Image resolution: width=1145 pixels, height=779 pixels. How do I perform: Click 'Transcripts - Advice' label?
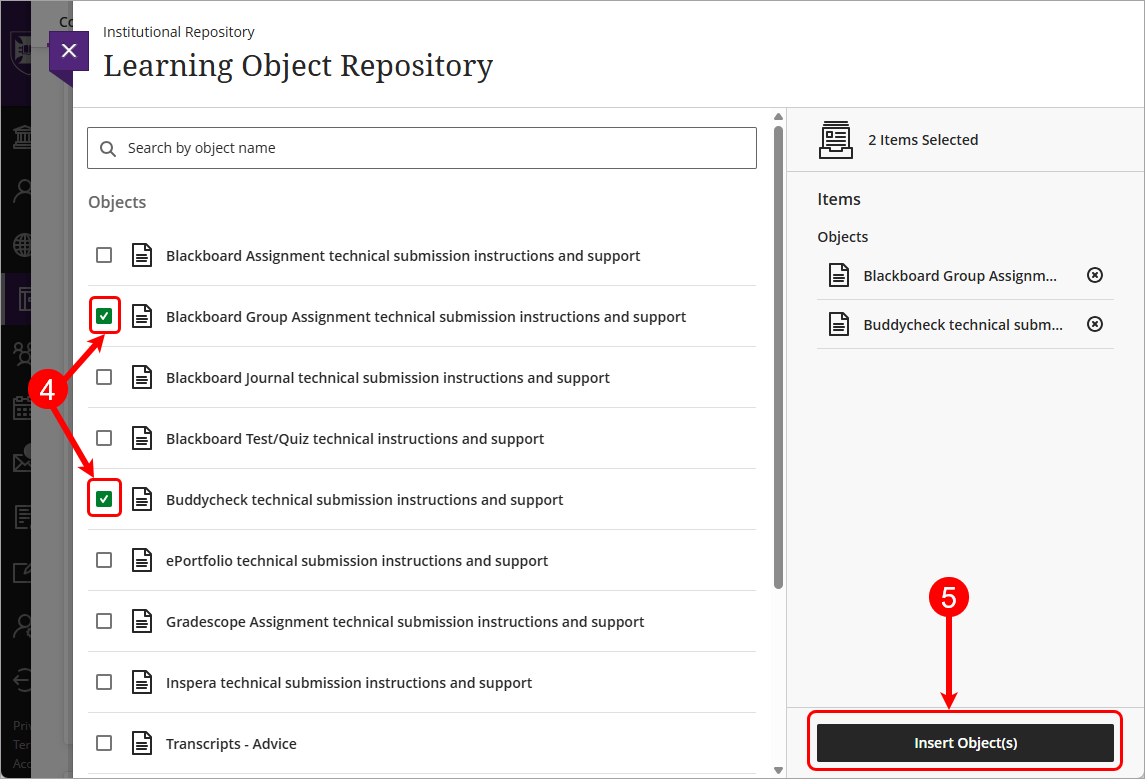tap(231, 744)
